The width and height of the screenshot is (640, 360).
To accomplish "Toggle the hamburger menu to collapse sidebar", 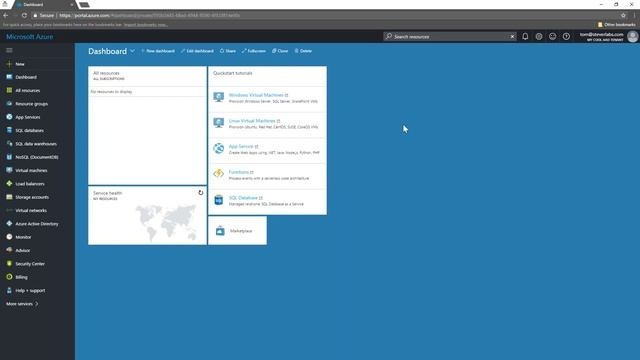I will 9,50.
